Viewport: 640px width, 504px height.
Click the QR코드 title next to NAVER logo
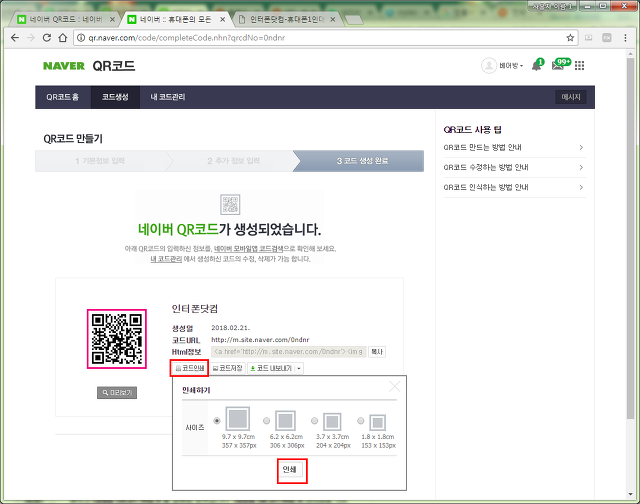[x=114, y=66]
